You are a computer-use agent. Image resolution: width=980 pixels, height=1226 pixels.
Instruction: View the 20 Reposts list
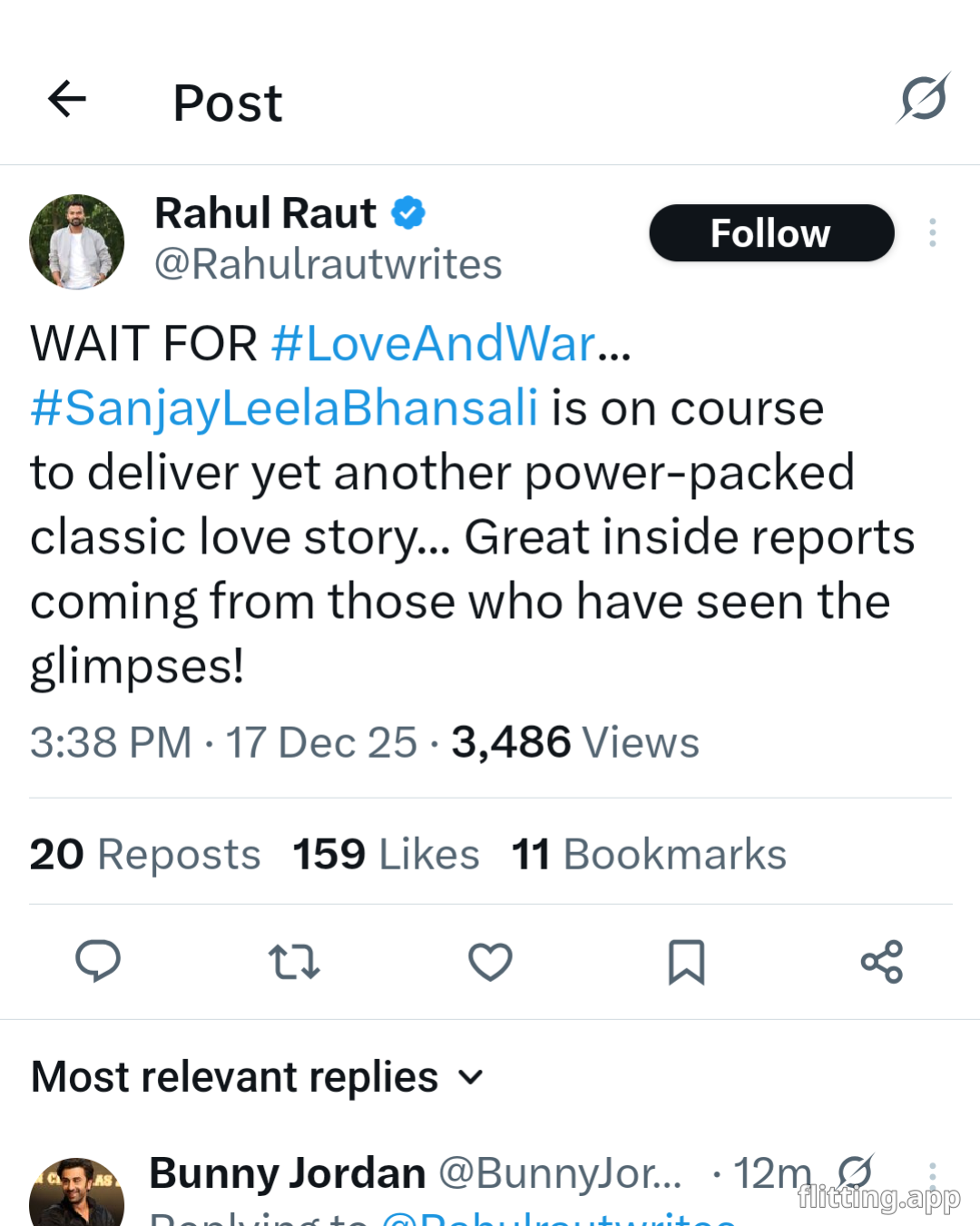[145, 854]
